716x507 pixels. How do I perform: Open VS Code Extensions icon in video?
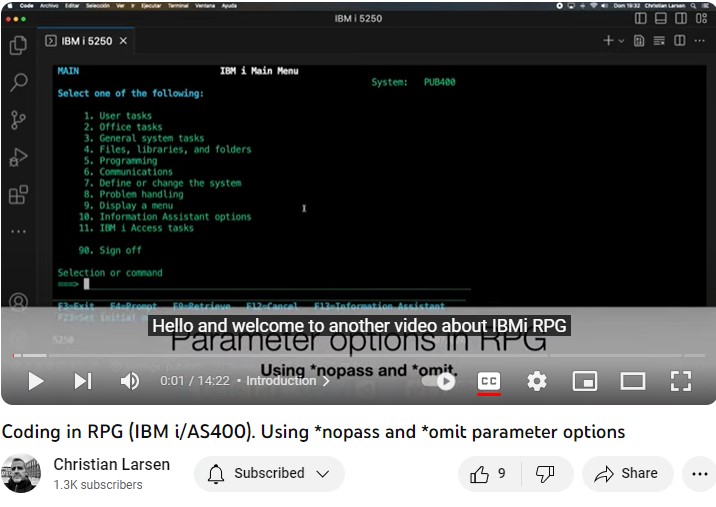click(18, 195)
